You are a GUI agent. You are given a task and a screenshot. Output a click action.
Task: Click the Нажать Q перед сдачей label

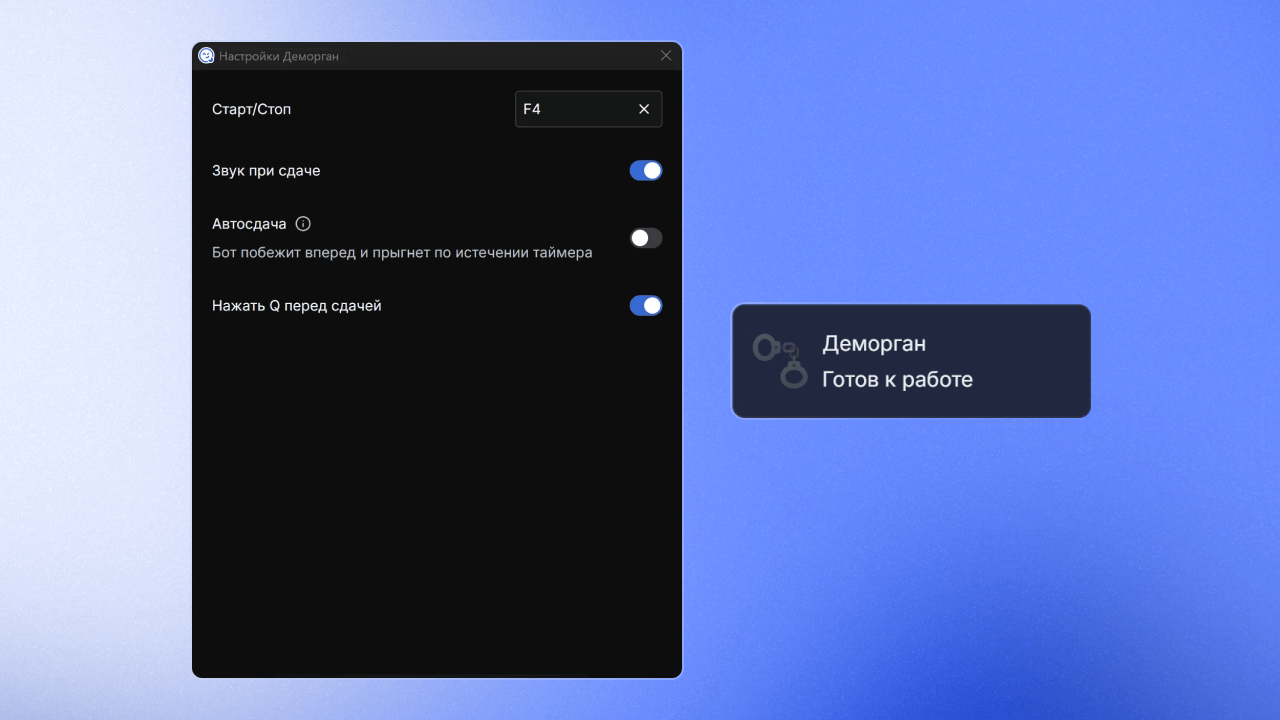(297, 306)
